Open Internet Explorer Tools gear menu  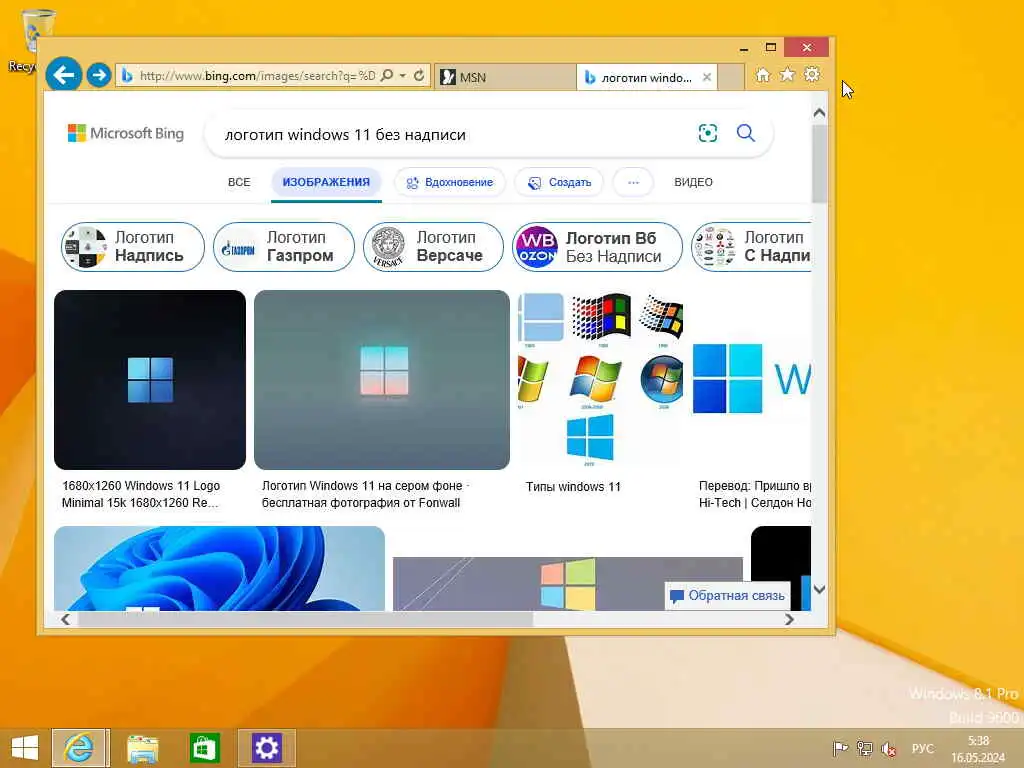(812, 74)
